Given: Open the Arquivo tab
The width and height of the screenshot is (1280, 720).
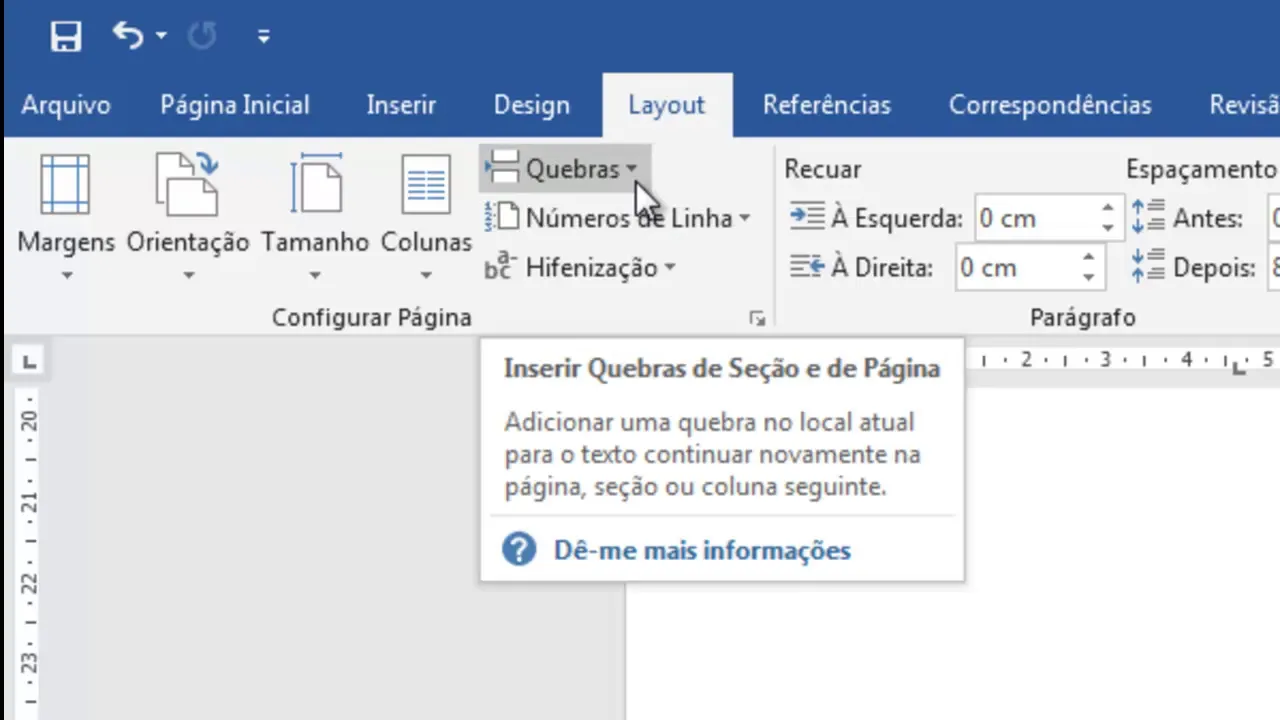Looking at the screenshot, I should [x=66, y=105].
